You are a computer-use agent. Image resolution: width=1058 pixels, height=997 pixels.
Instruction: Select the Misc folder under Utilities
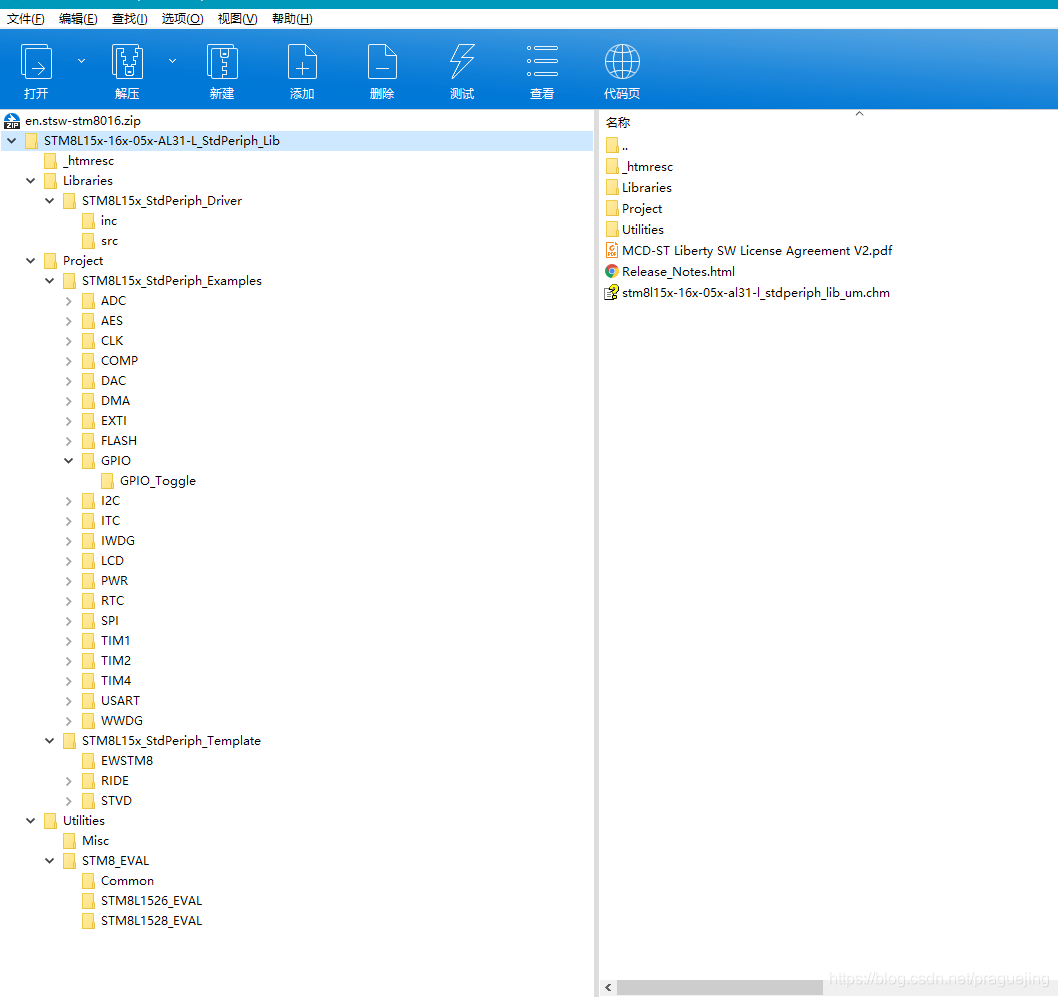[x=95, y=841]
